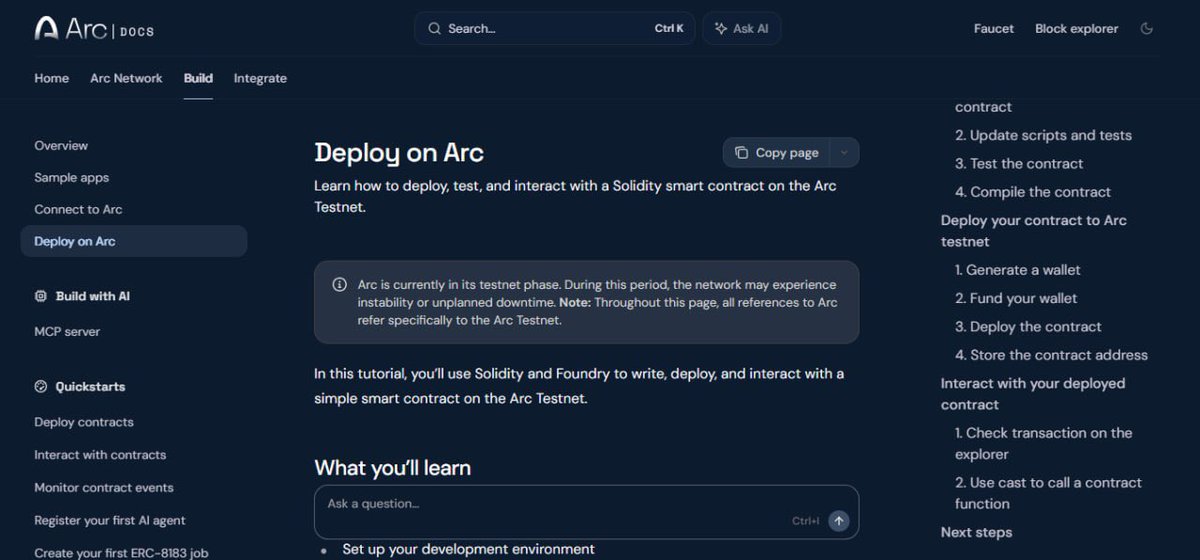Viewport: 1200px width, 560px height.
Task: Jump to 4. Store the contract address
Action: click(1051, 355)
